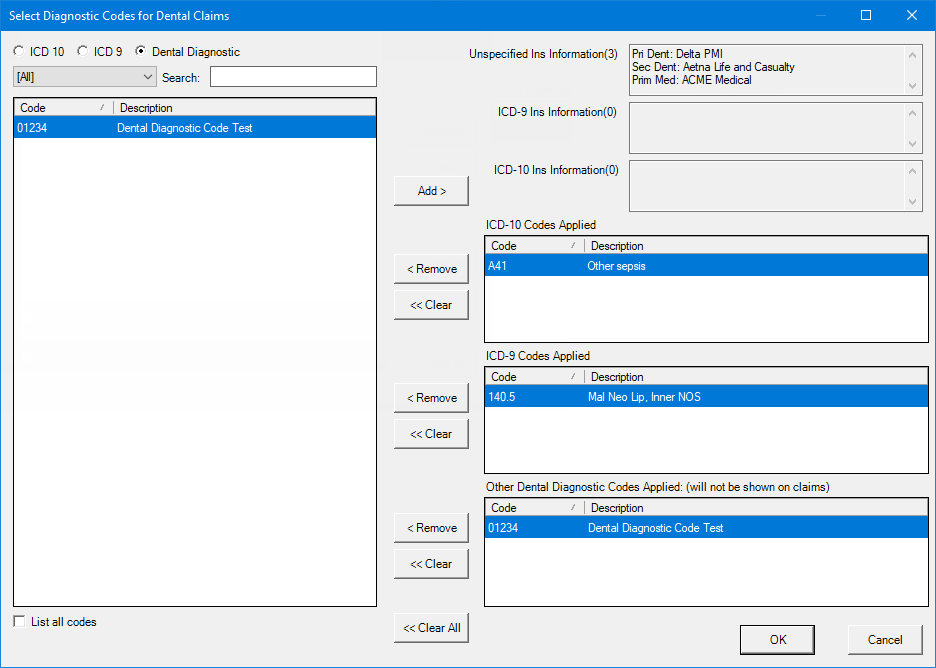The width and height of the screenshot is (936, 668).
Task: Enable the List all codes checkbox
Action: (20, 622)
